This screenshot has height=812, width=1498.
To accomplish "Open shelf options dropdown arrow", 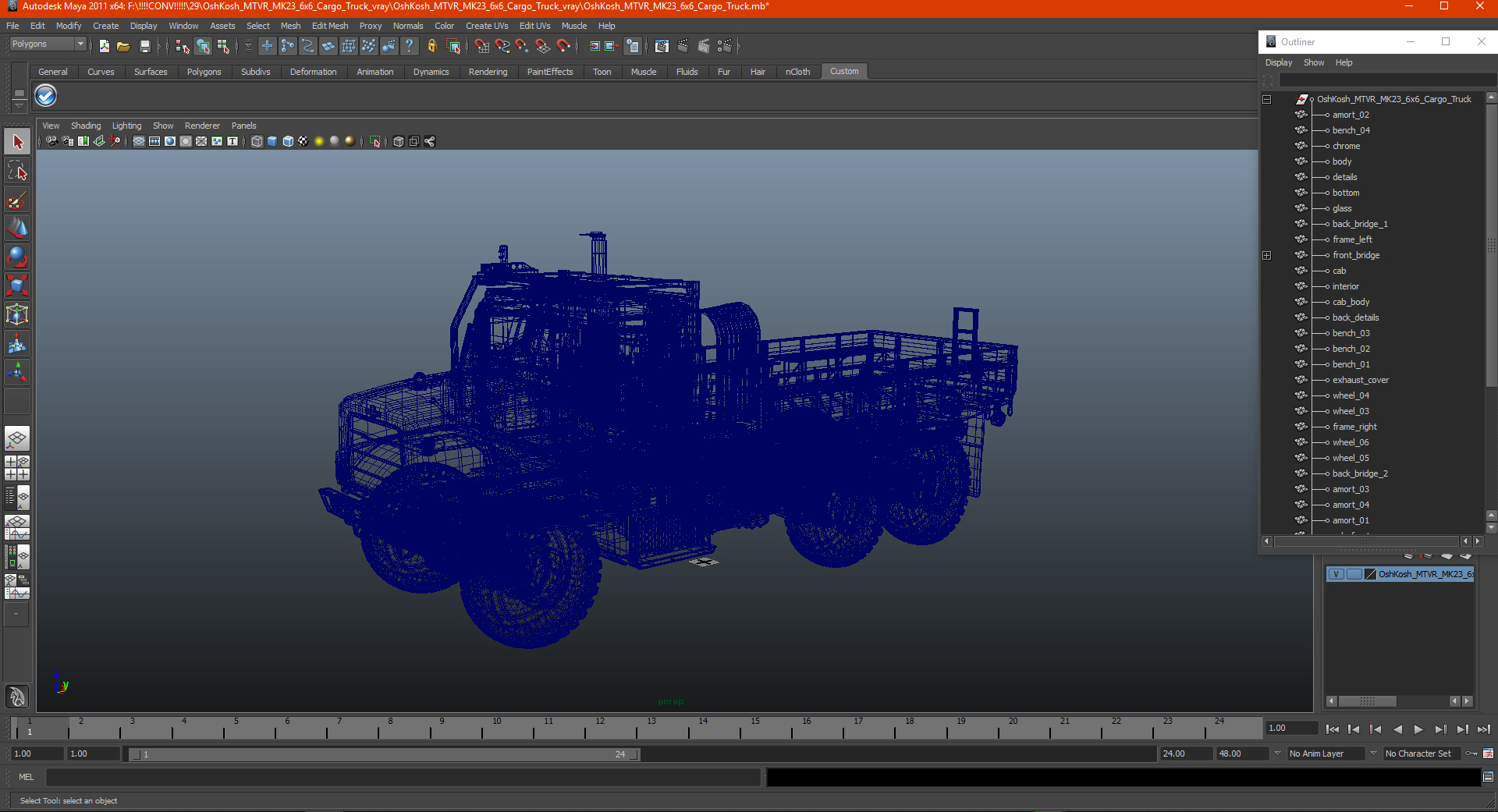I will [19, 105].
